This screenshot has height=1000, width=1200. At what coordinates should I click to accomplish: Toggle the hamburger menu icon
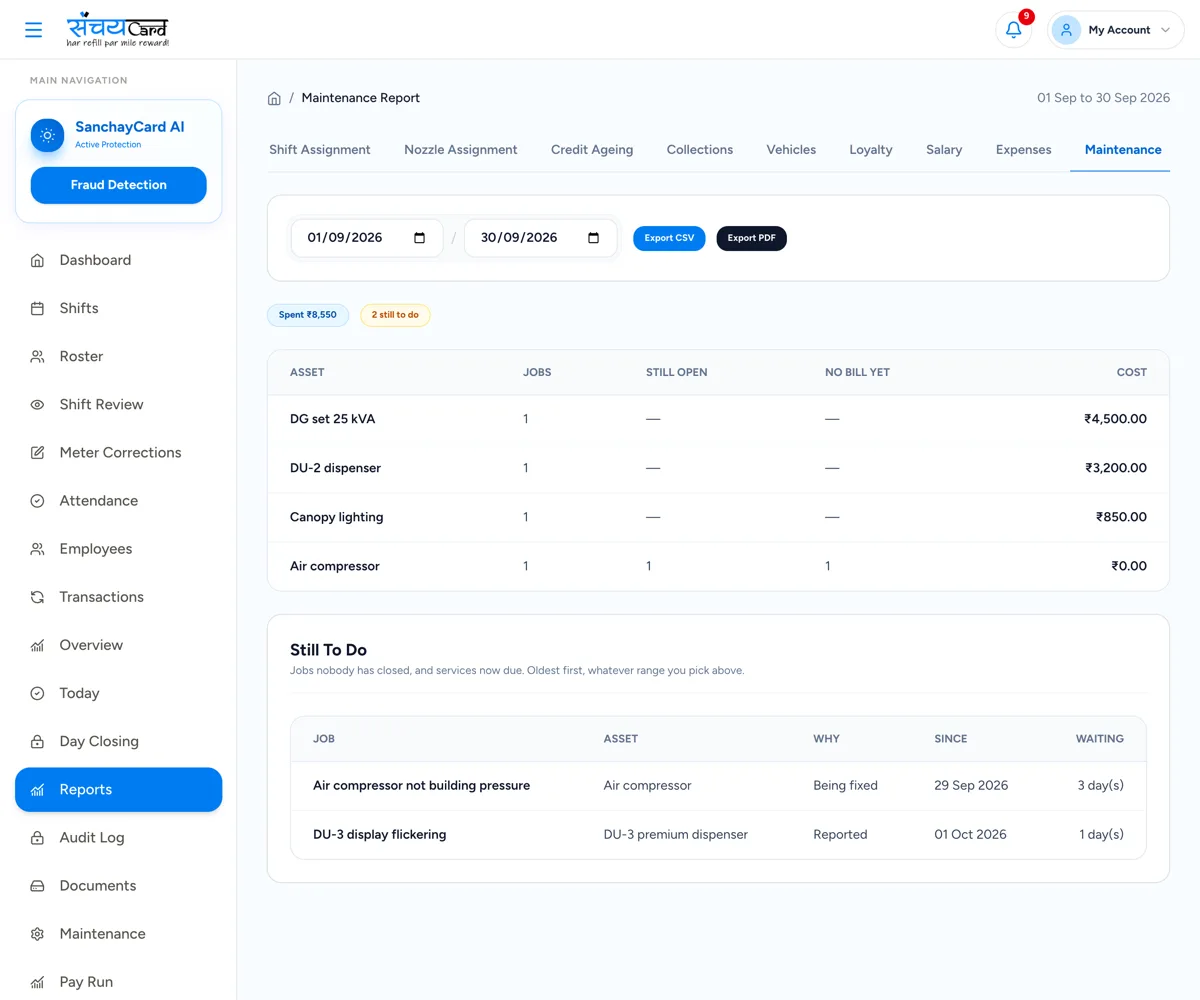34,30
